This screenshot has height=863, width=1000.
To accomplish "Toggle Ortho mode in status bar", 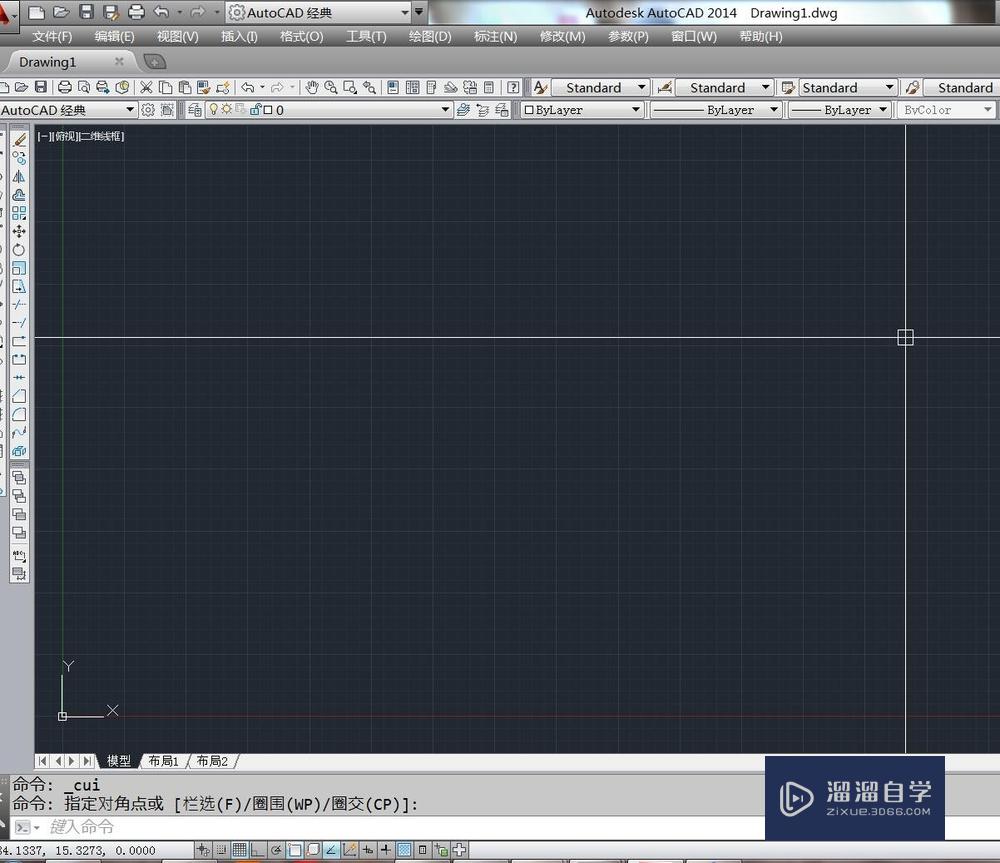I will point(256,850).
